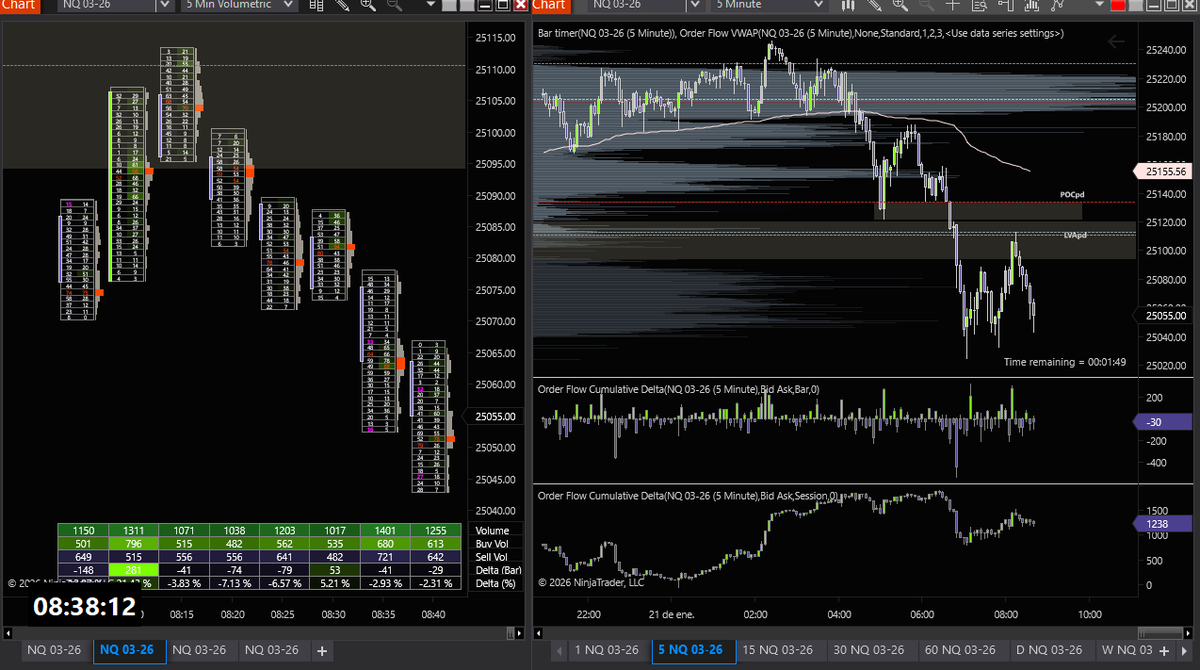The height and width of the screenshot is (670, 1200).
Task: Click gray interval link square in right chart
Action: tap(1136, 6)
